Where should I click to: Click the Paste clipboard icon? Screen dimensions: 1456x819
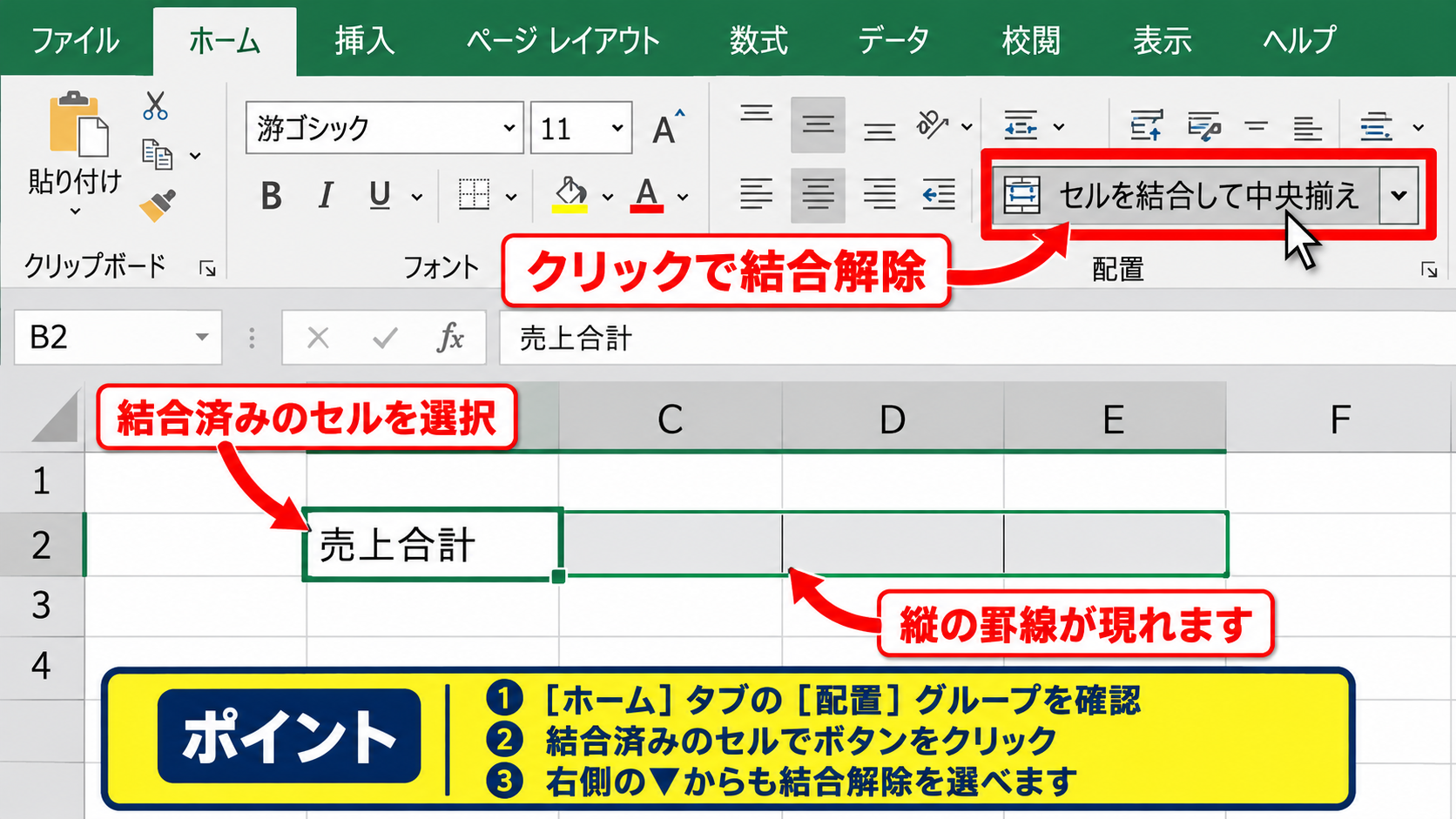point(78,124)
